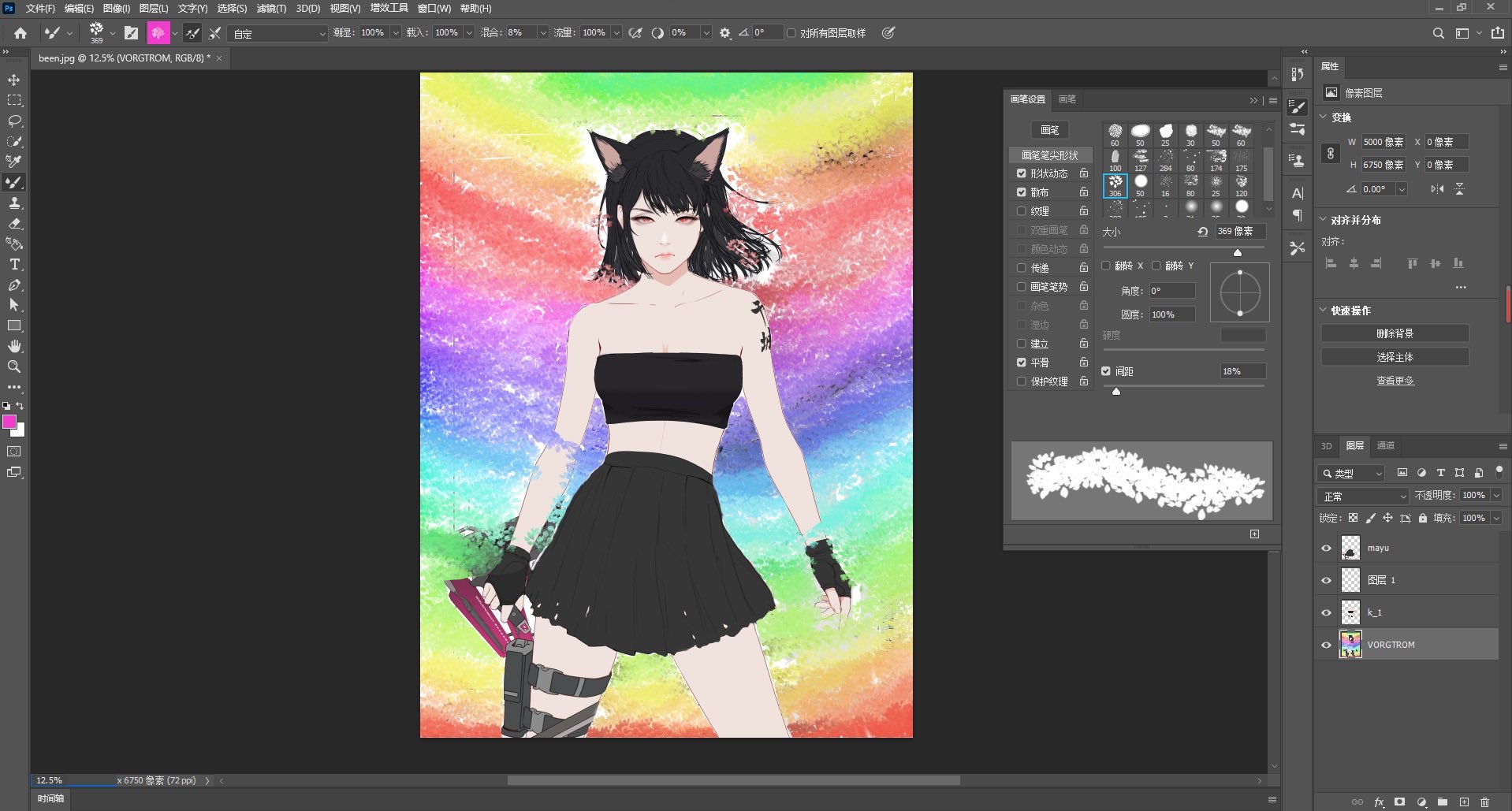Select the Eyedropper tool
The image size is (1512, 811).
pos(14,162)
